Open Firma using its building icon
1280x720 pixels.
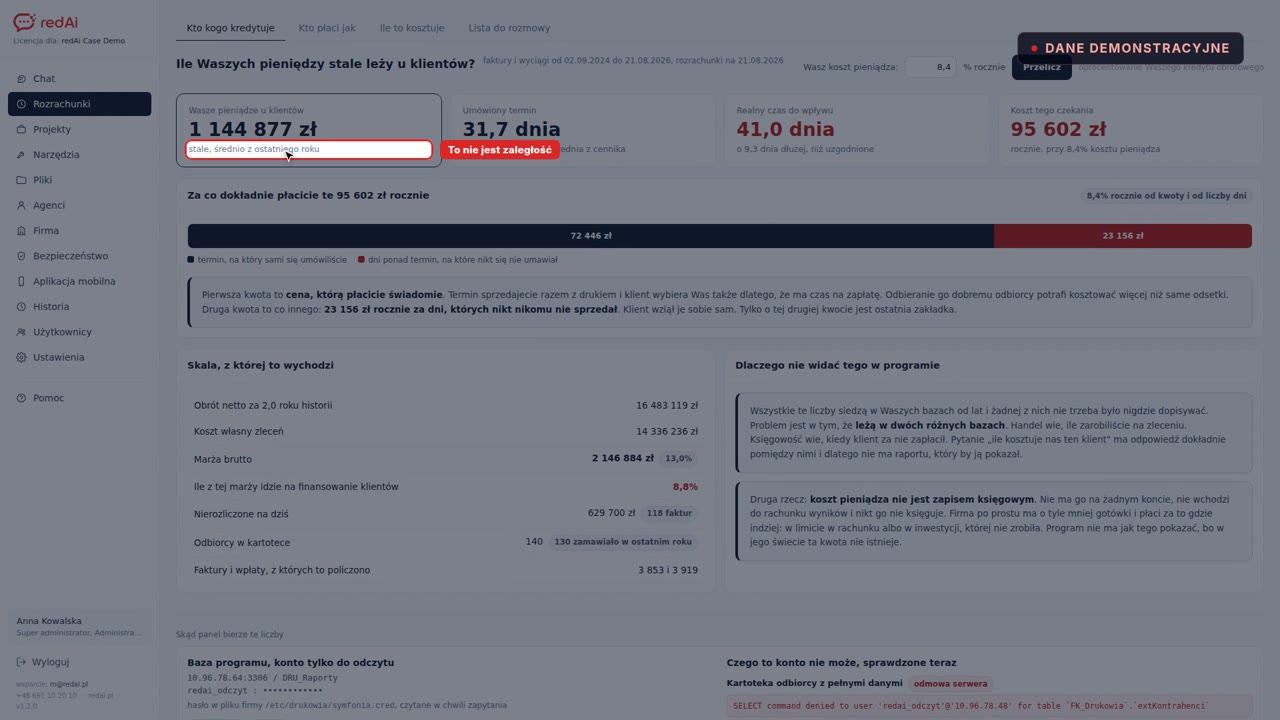(22, 231)
